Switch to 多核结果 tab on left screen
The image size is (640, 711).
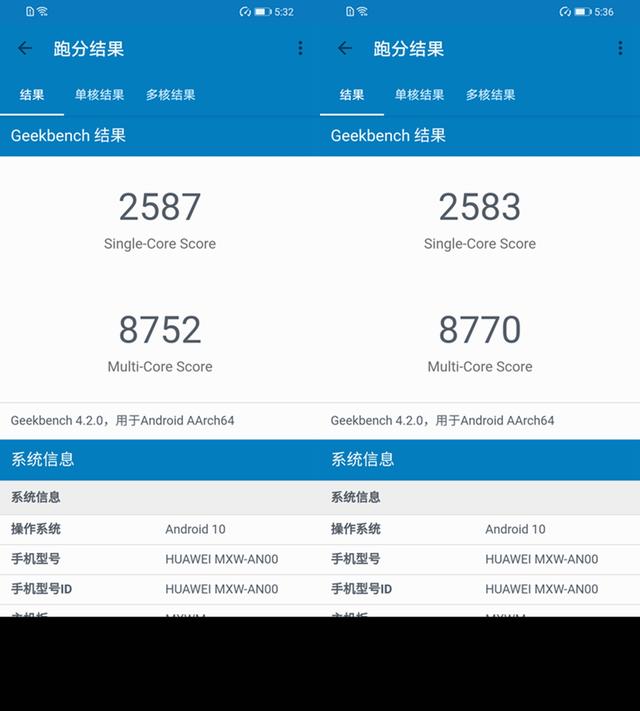pyautogui.click(x=171, y=95)
